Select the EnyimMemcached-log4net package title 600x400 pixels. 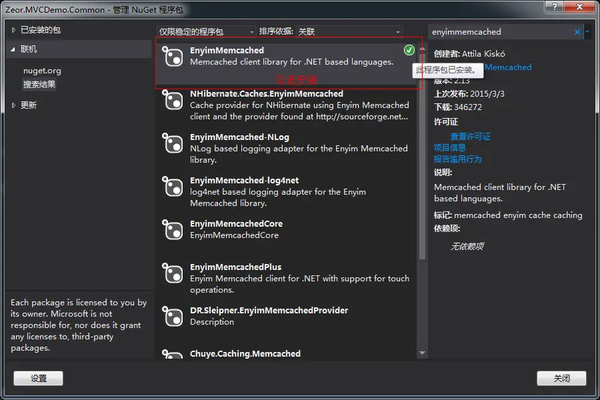tap(244, 180)
